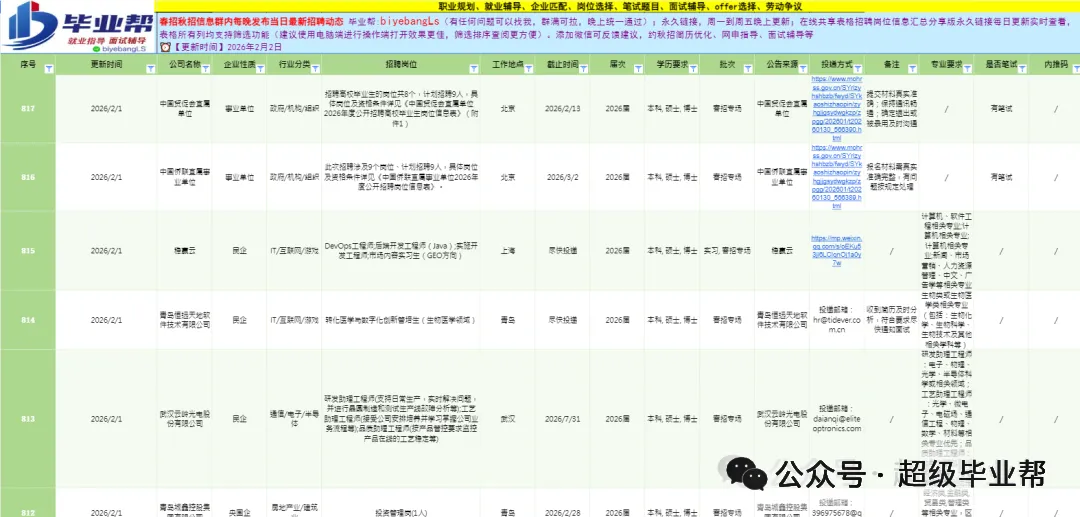Open the 批次 column filter dropdown
This screenshot has height=517, width=1080.
(x=747, y=69)
